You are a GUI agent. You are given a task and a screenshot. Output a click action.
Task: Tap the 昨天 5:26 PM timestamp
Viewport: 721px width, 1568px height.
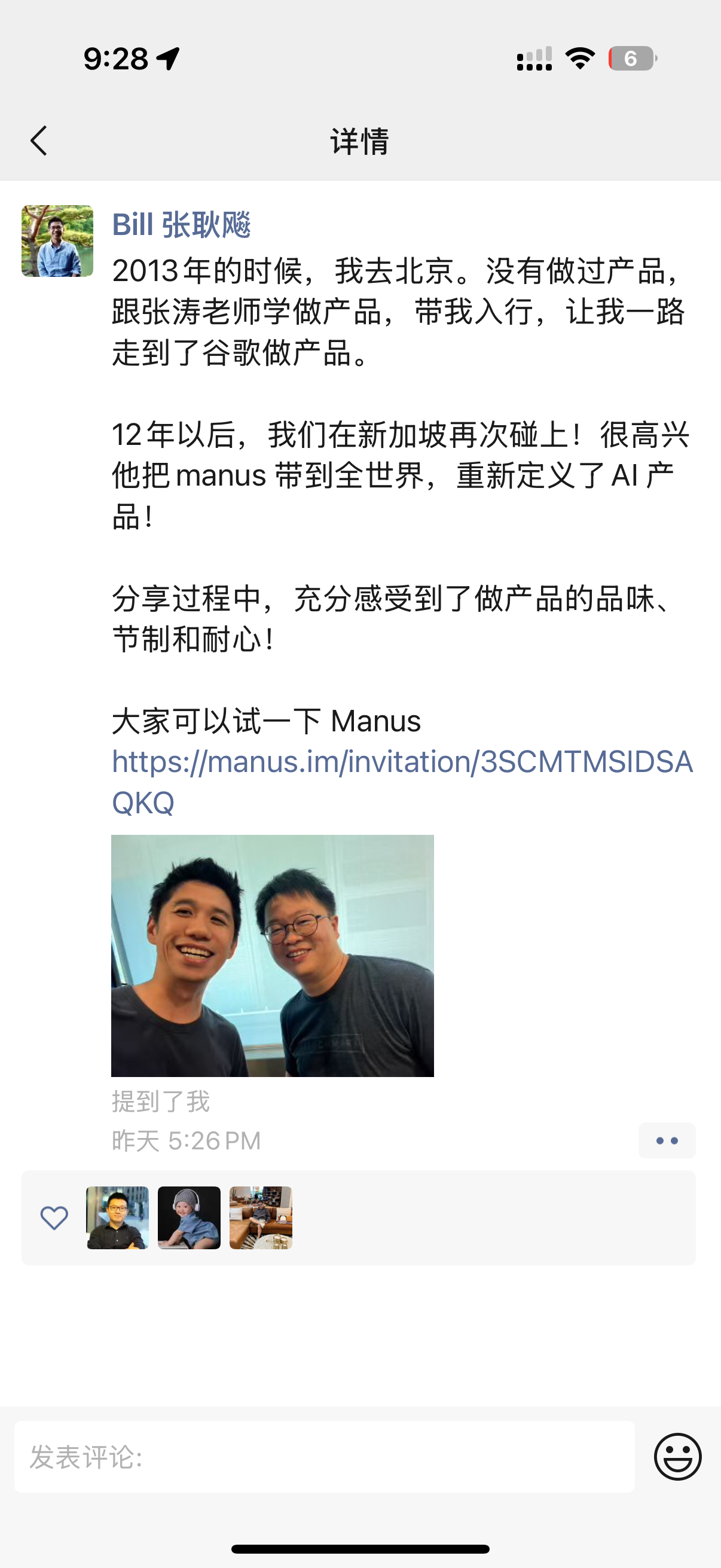click(x=186, y=1140)
